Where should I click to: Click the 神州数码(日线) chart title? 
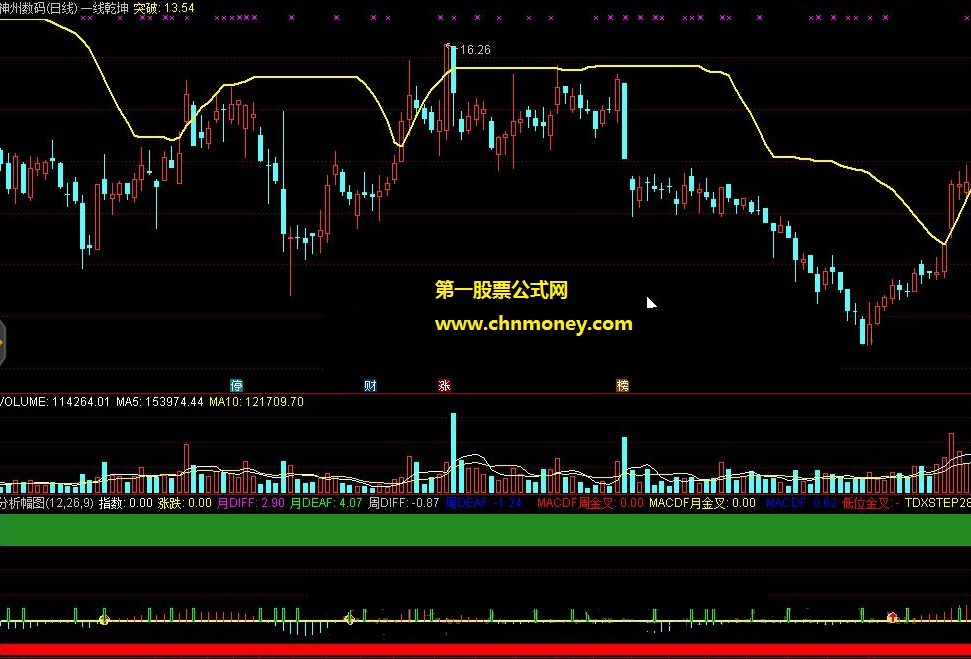pos(38,8)
